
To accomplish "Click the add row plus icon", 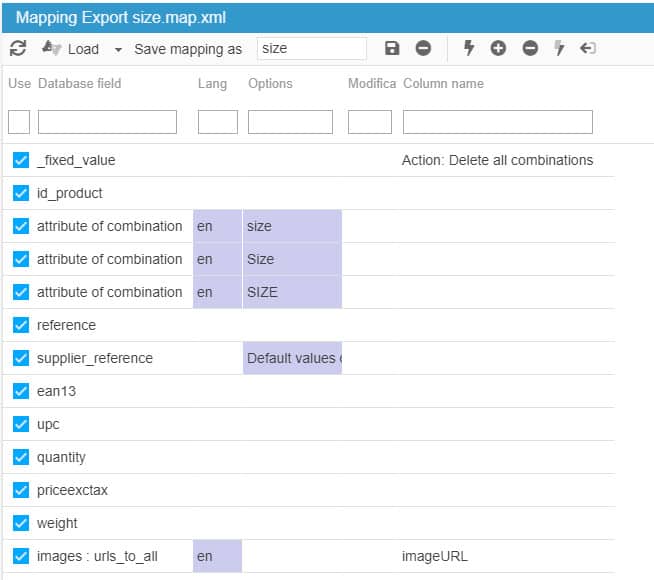I will (498, 48).
